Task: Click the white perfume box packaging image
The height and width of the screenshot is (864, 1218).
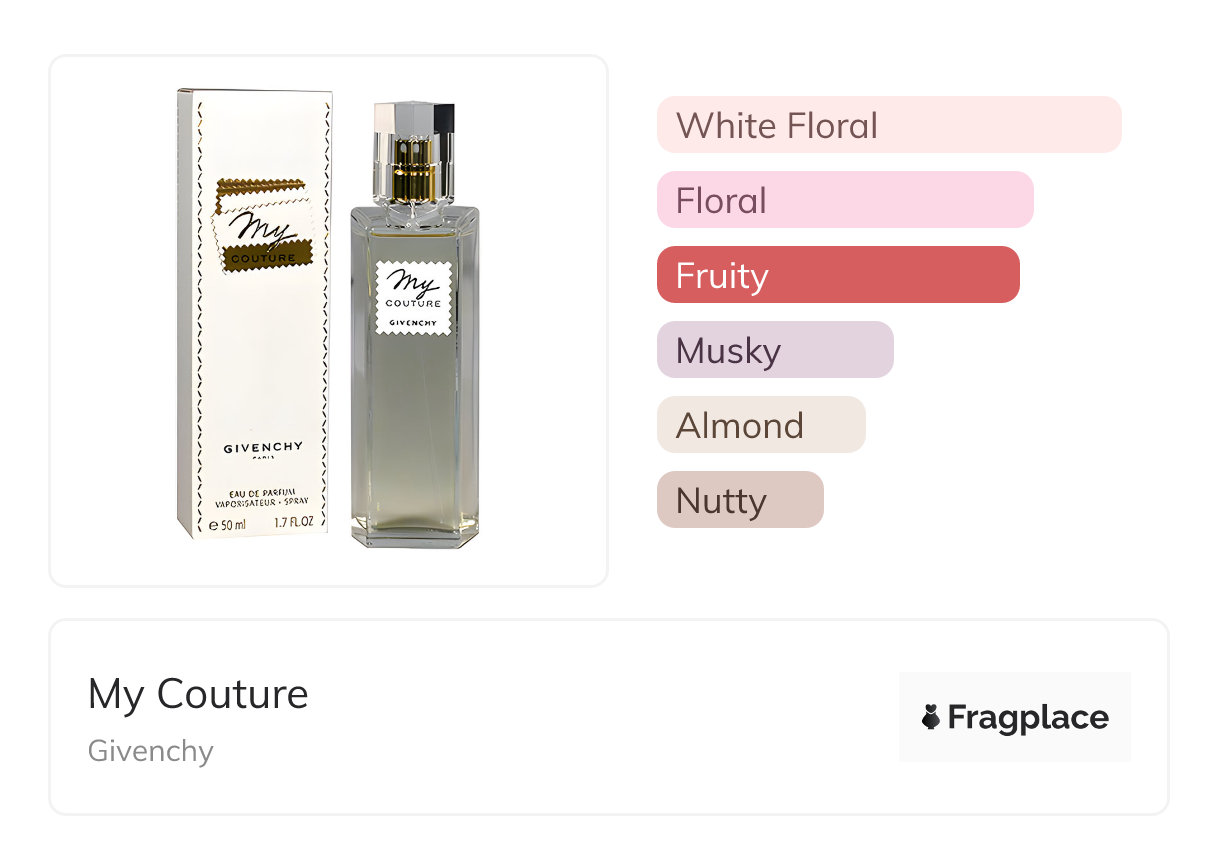Action: pos(255,314)
